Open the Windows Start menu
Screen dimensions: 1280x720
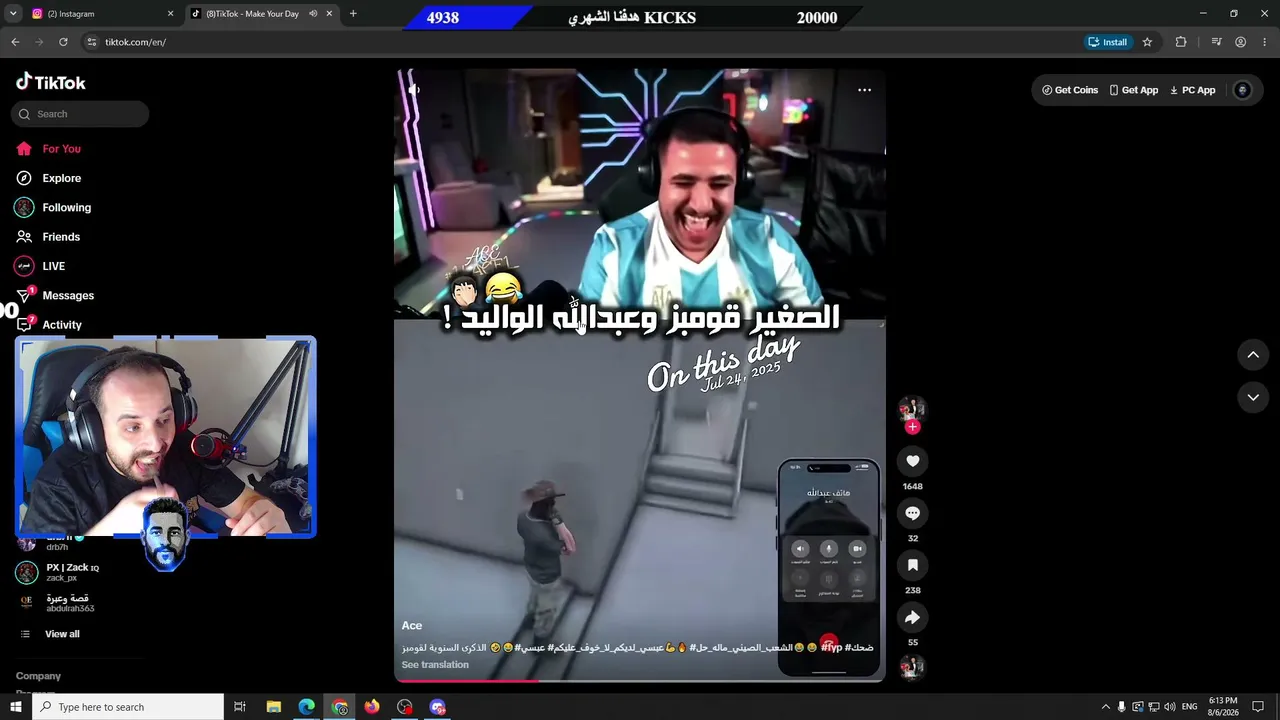tap(16, 707)
